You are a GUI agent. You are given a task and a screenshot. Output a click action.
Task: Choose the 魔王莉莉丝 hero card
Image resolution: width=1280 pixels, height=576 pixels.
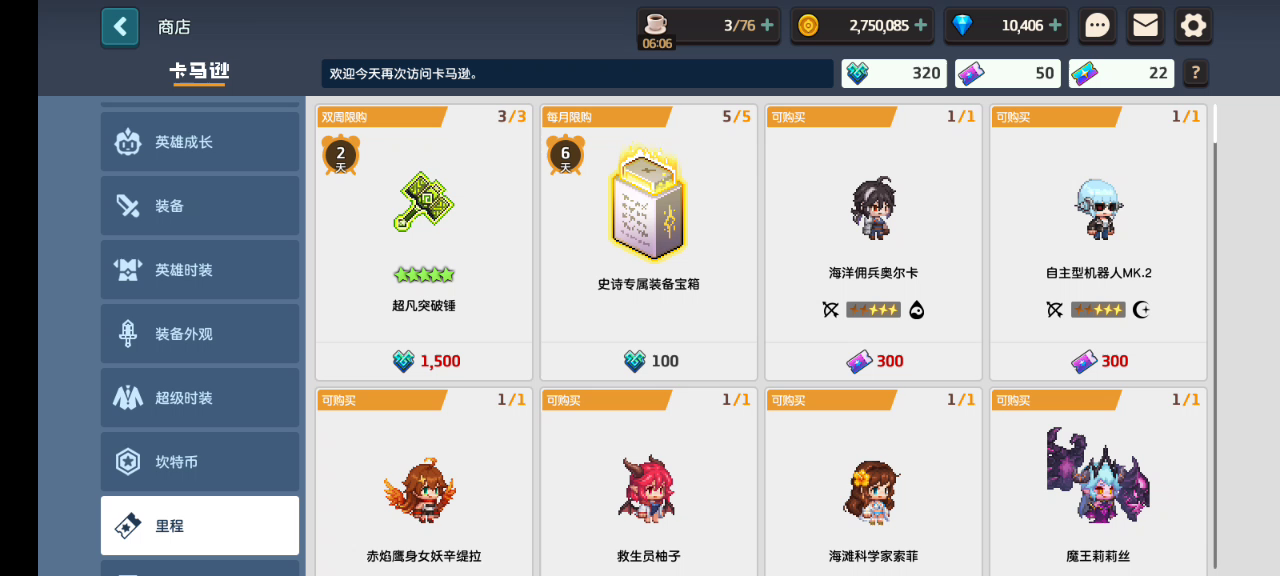coord(1098,482)
